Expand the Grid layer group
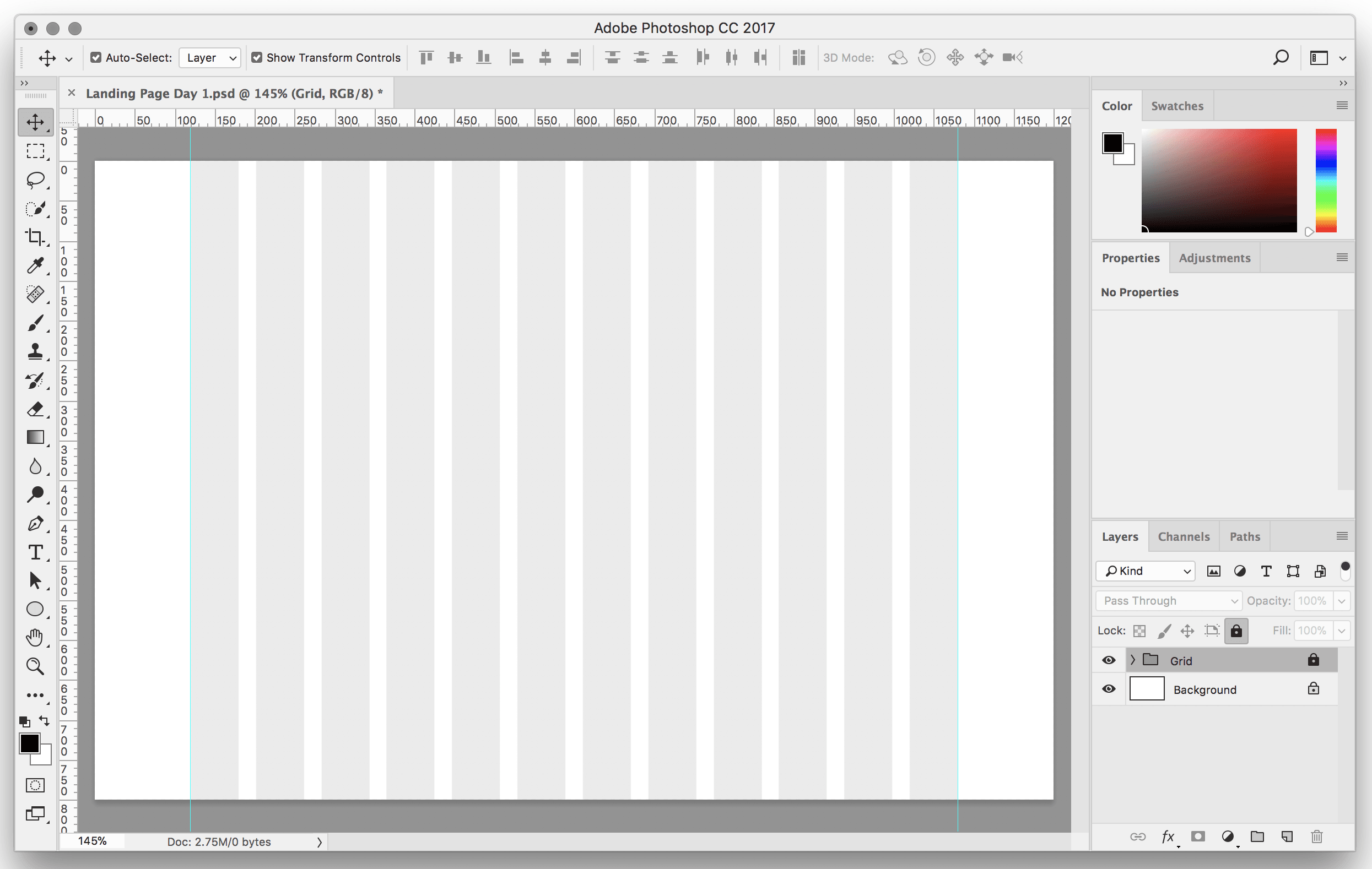 [1130, 660]
